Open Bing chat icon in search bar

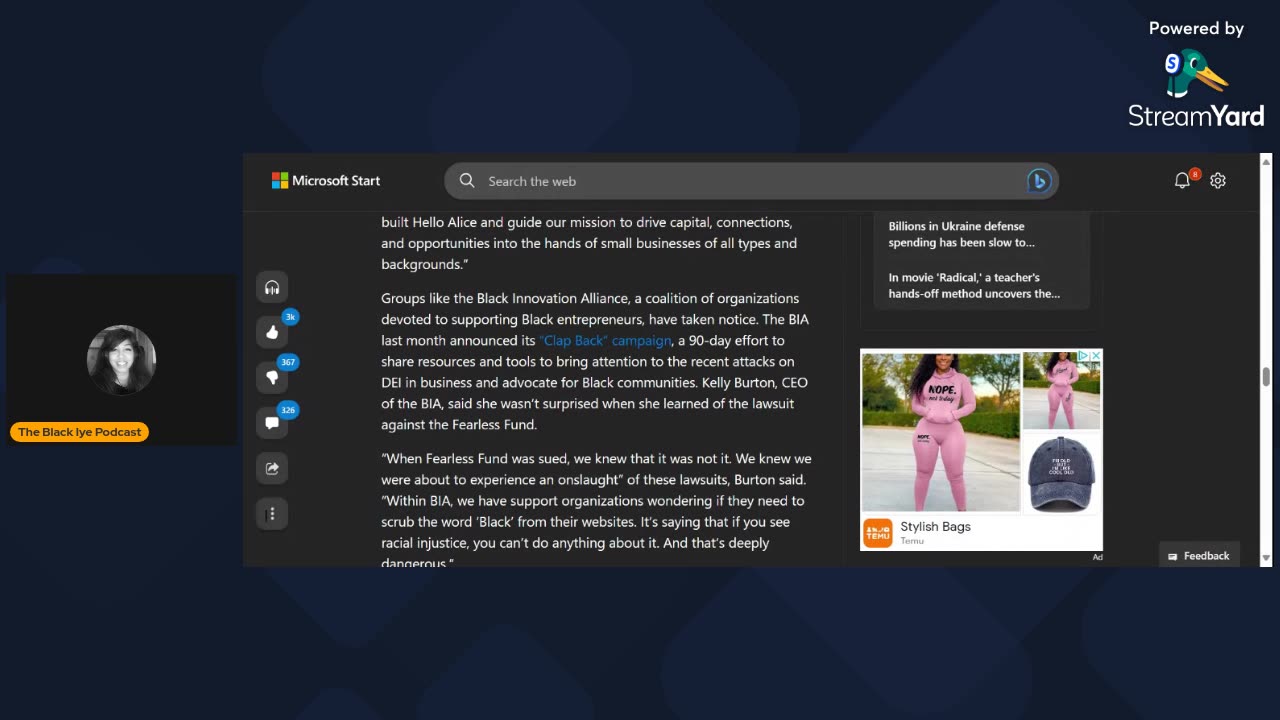click(1038, 181)
